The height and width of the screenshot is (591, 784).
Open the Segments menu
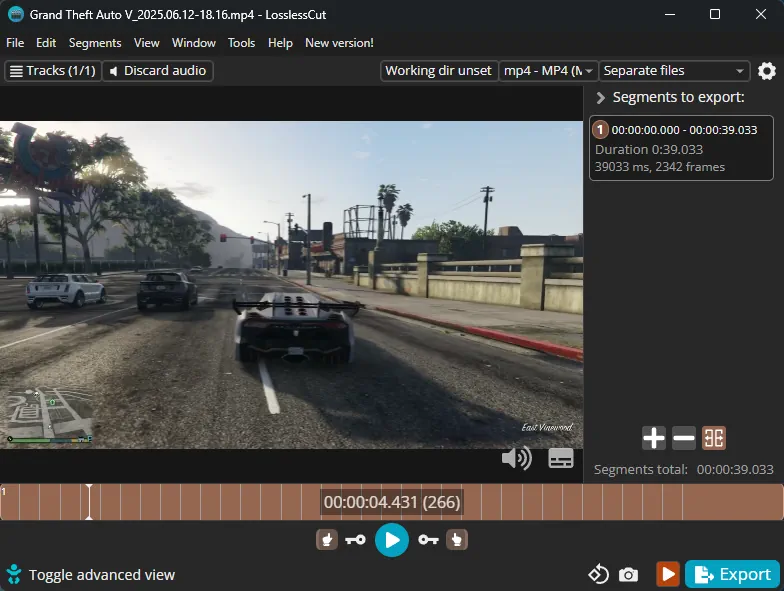point(95,43)
